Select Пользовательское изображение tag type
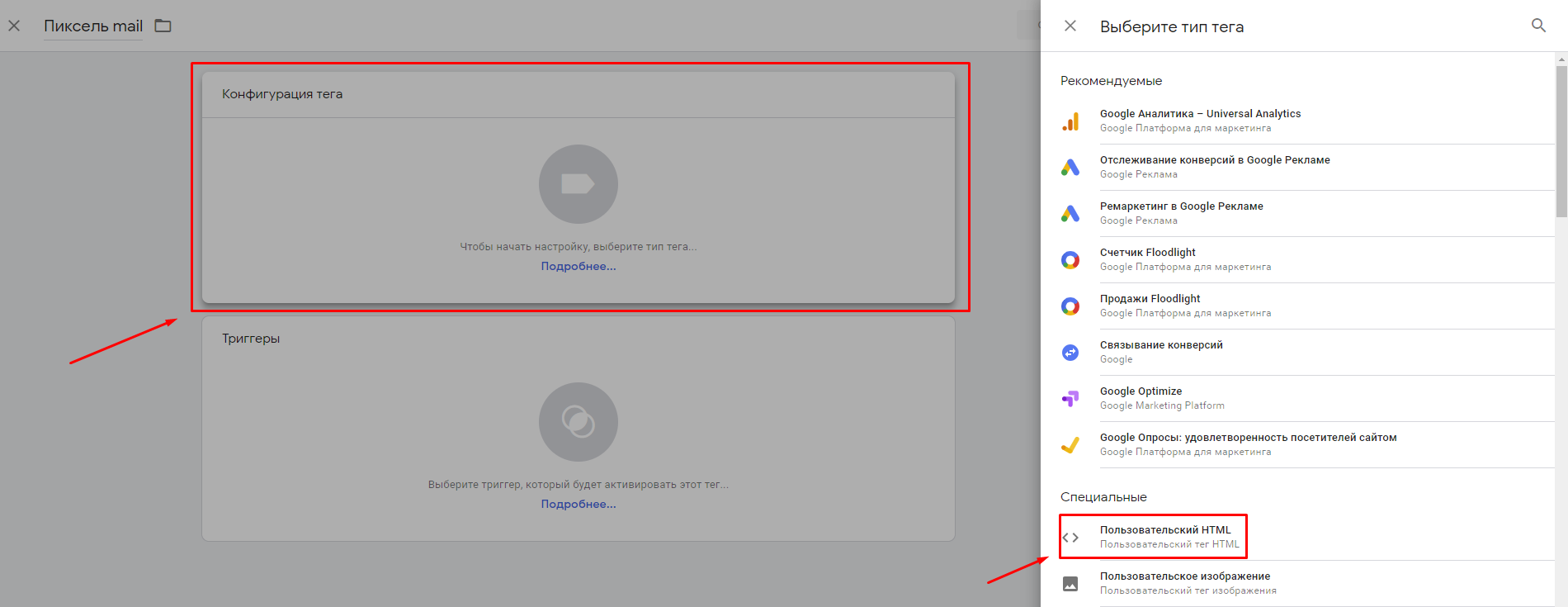The width and height of the screenshot is (1568, 607). (x=1184, y=583)
